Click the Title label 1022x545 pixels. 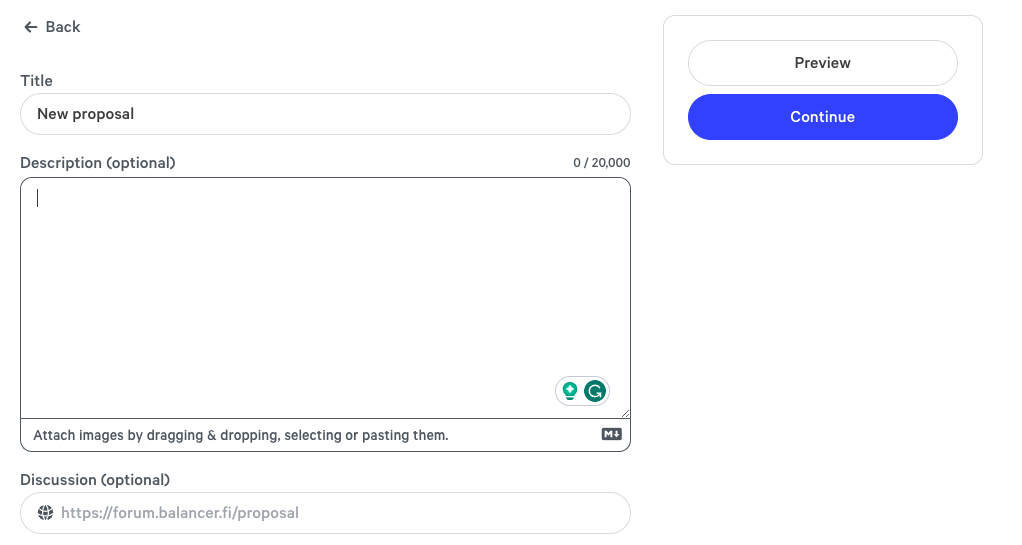click(x=37, y=81)
